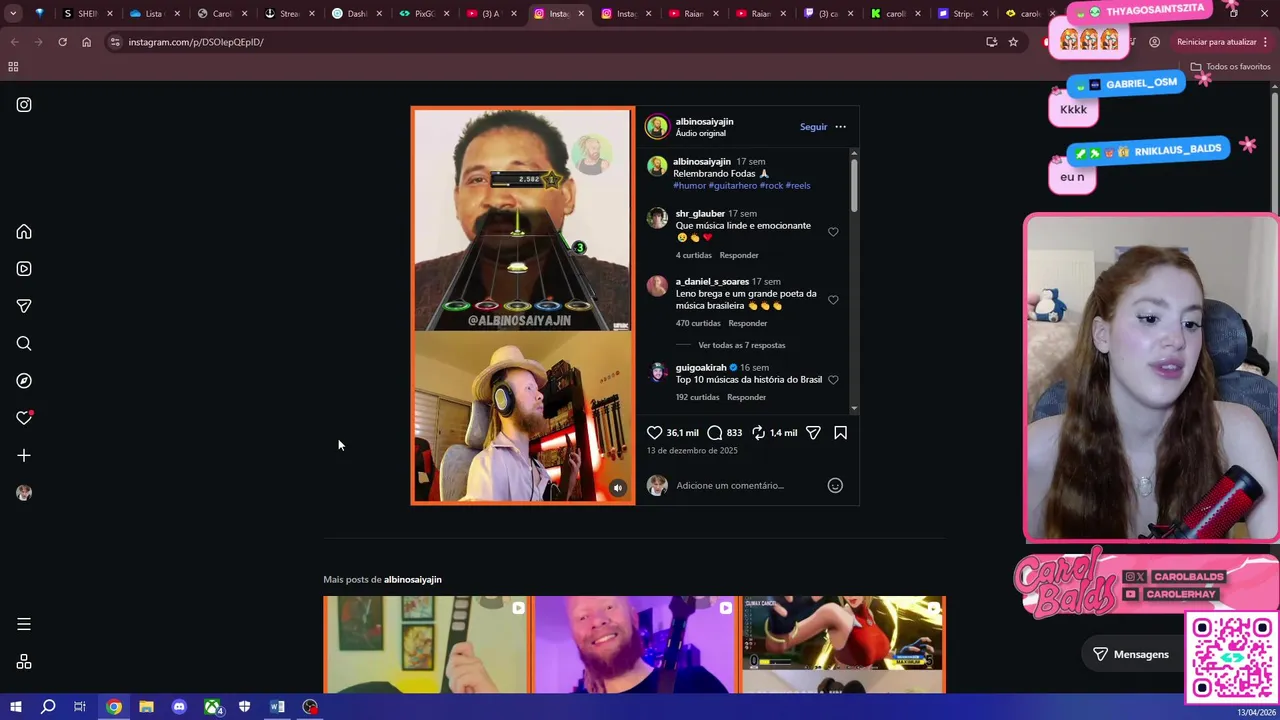Viewport: 1280px width, 720px height.
Task: Save post with bookmark icon
Action: (840, 433)
